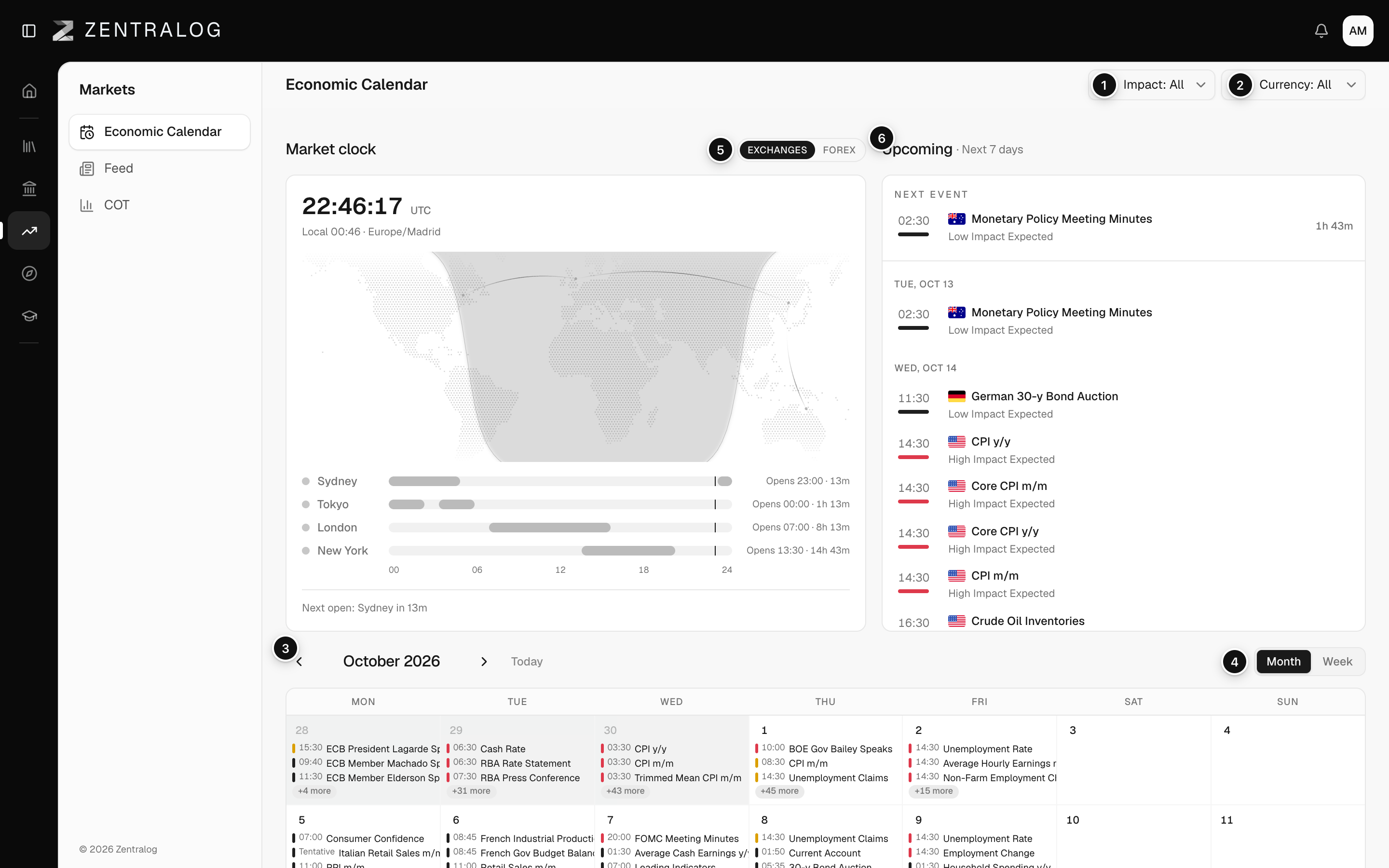The height and width of the screenshot is (868, 1389).
Task: Open the Feed menu item
Action: 160,169
